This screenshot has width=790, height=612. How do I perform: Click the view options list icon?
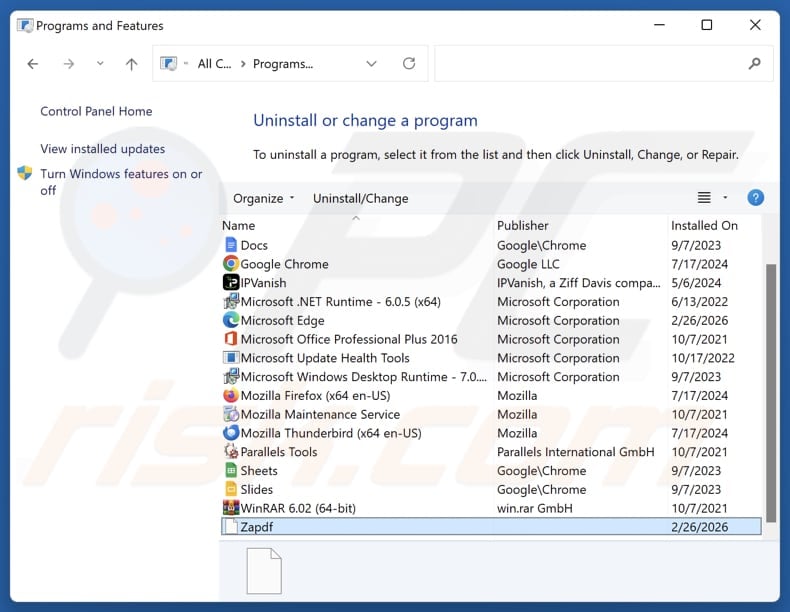(704, 198)
